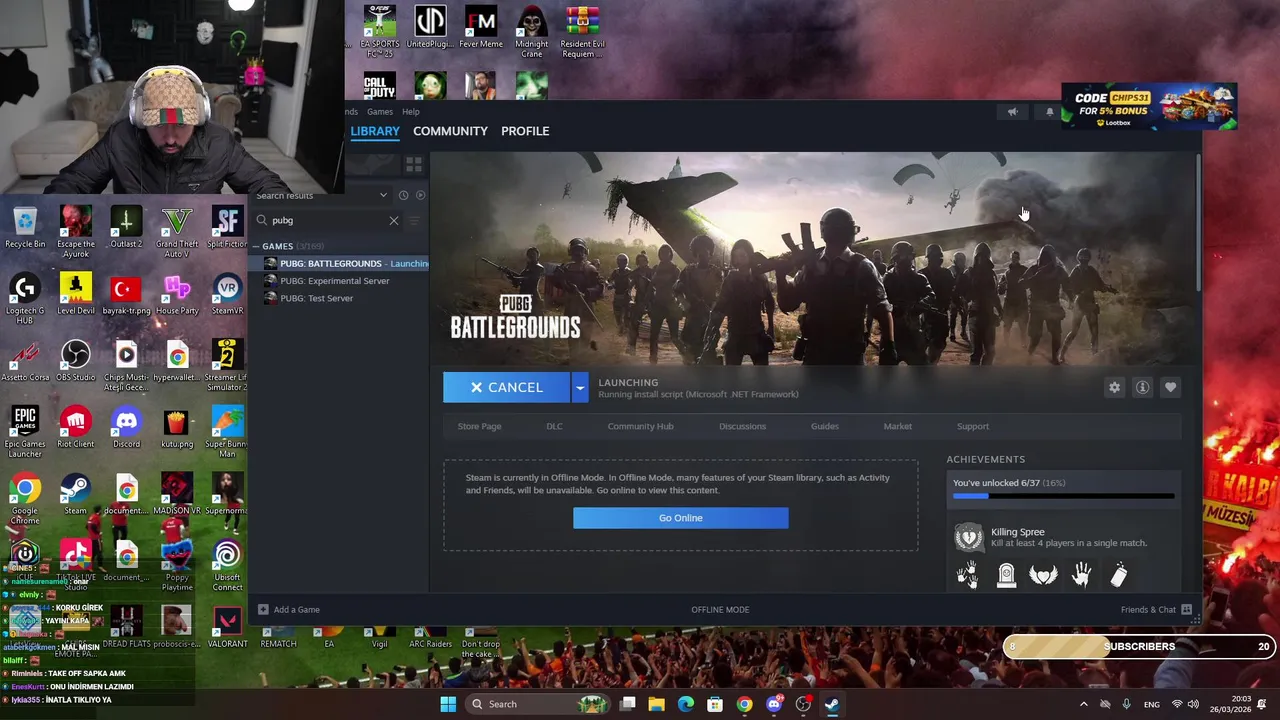
Task: Open Recycle Bin on desktop
Action: pos(25,227)
